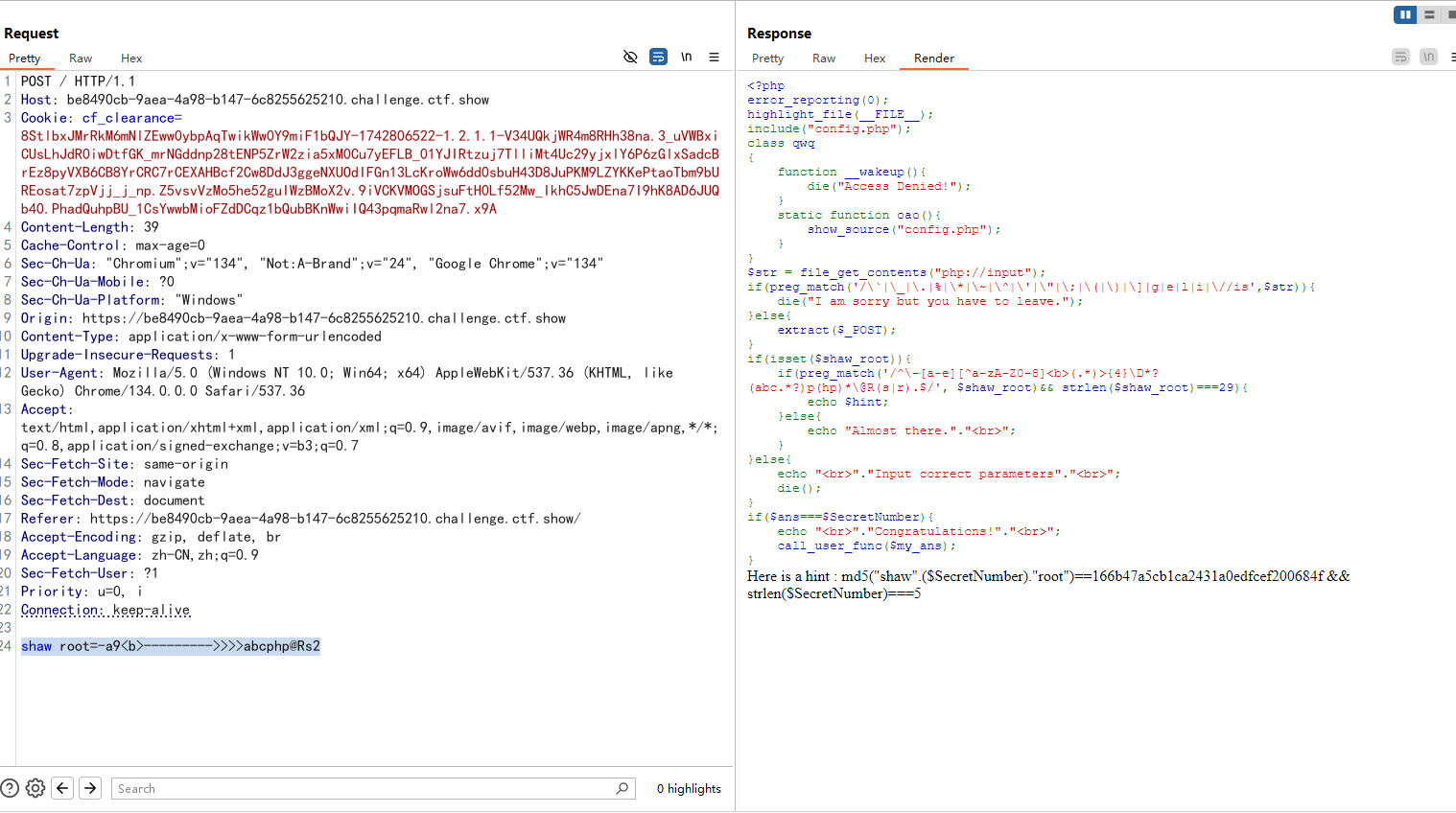
Task: Open the Render tab in Response
Action: pos(933,58)
